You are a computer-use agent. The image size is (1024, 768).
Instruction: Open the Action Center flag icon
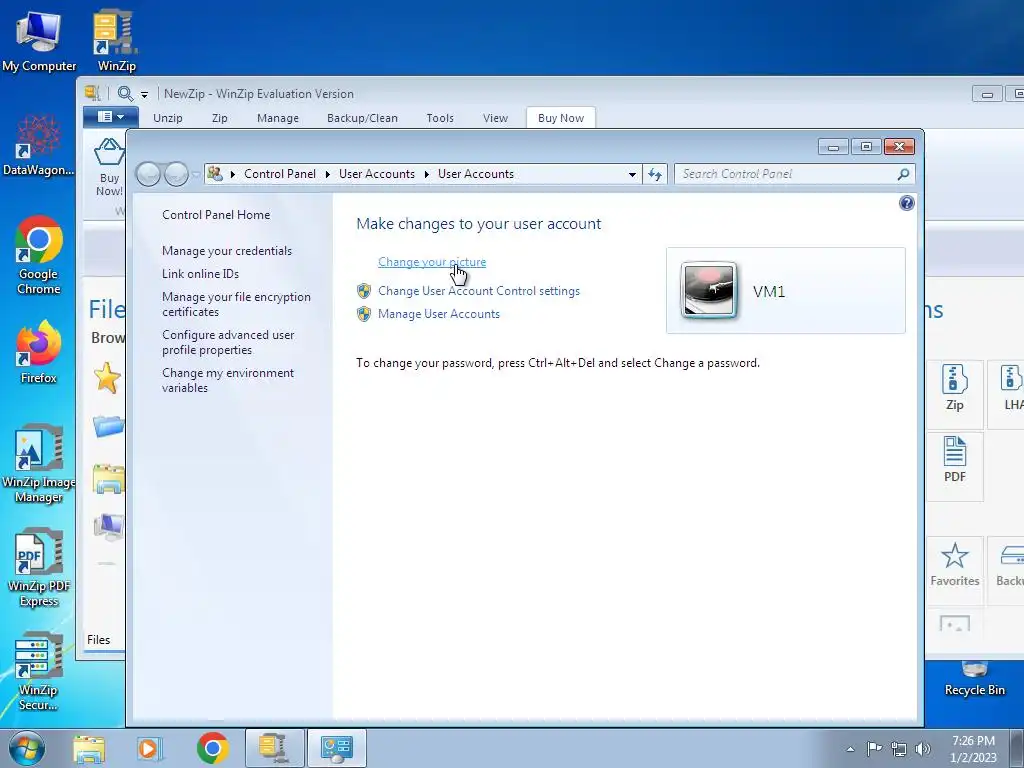tap(874, 748)
